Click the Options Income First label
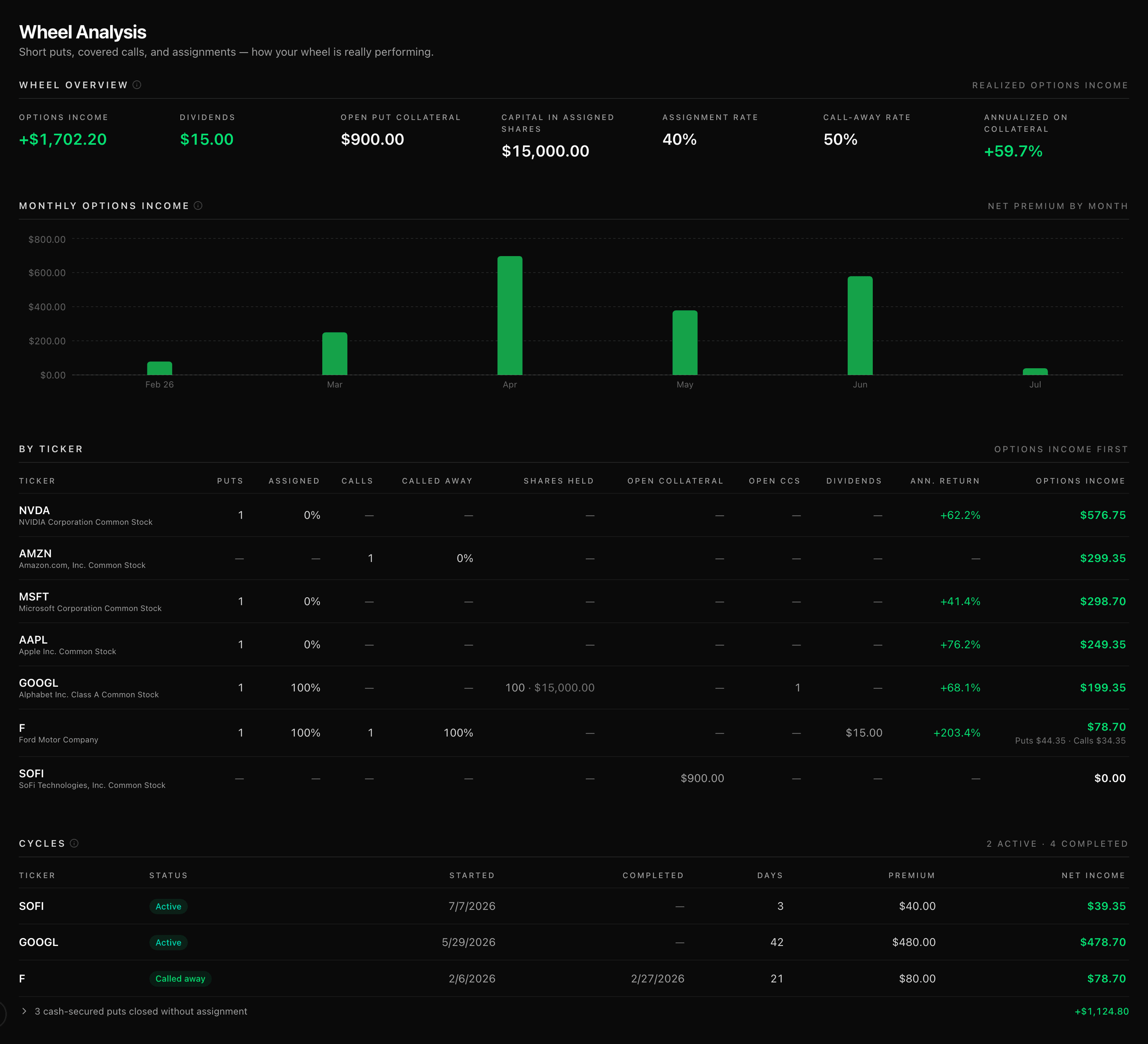The width and height of the screenshot is (1148, 1044). tap(1061, 449)
